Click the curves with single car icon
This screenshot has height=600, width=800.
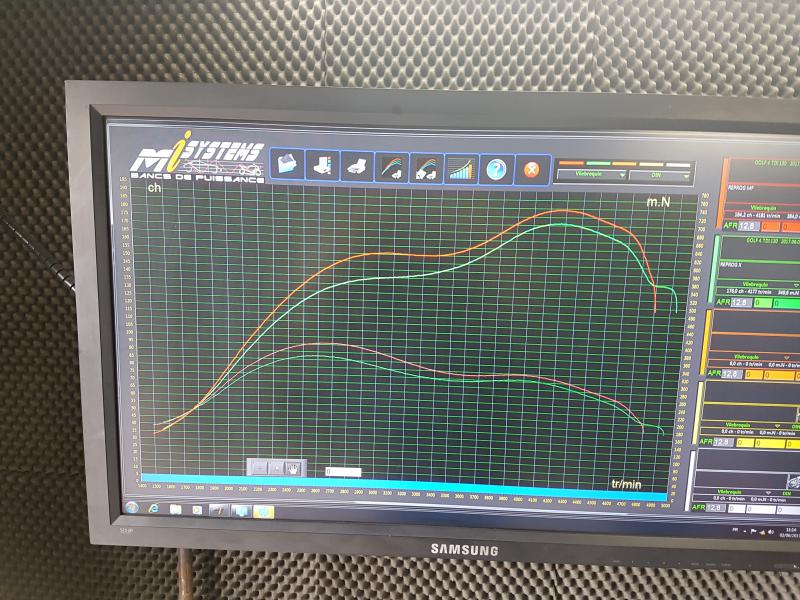(392, 167)
